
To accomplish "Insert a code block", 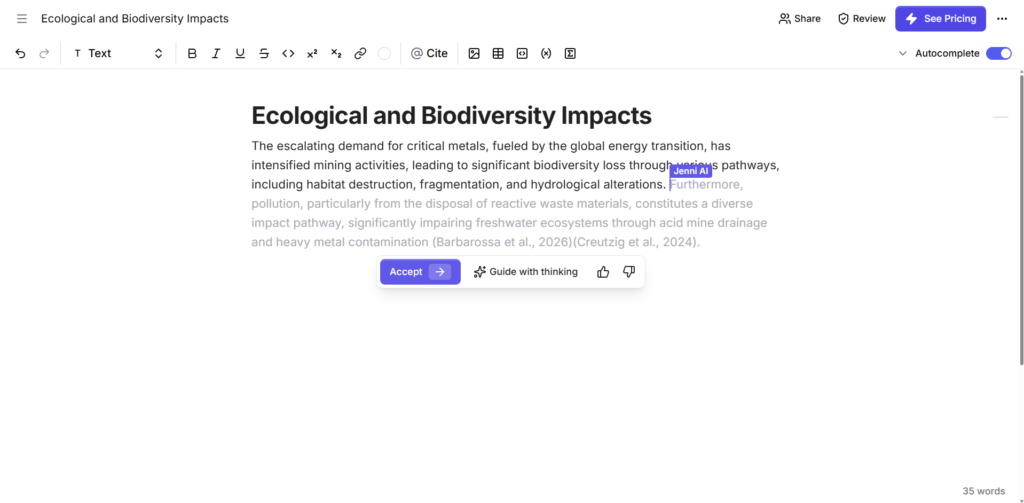I will click(x=522, y=54).
